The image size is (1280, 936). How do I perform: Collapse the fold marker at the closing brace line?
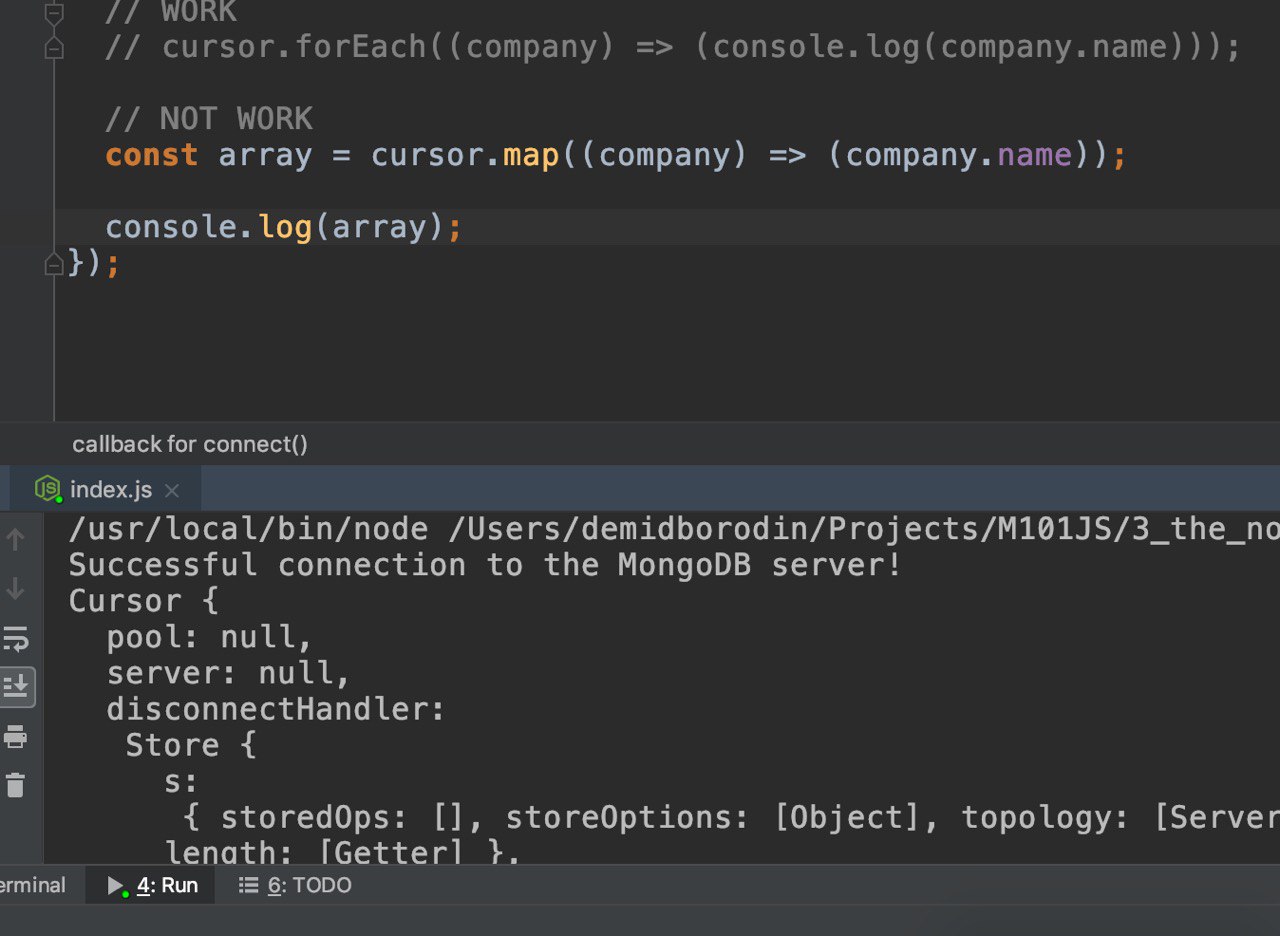click(54, 264)
